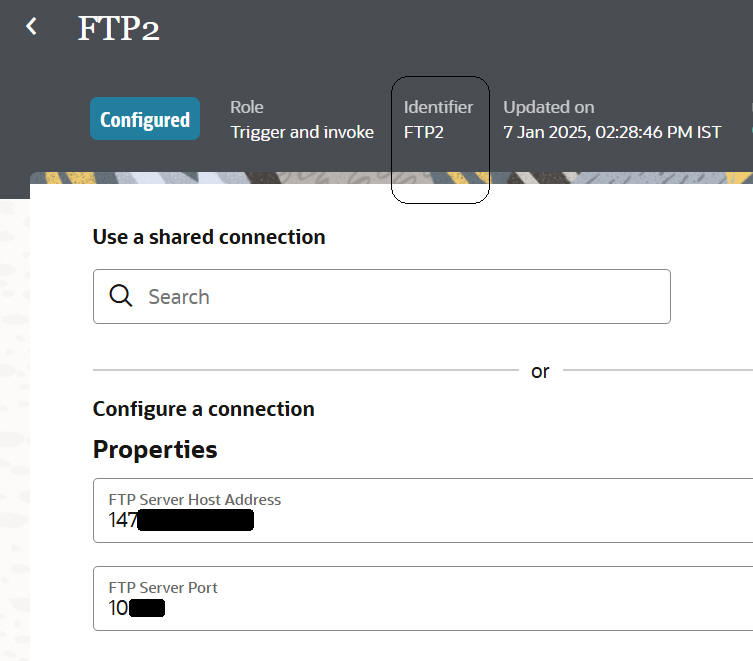Click the 'Updated on' label
Viewport: 753px width, 661px height.
coord(548,107)
